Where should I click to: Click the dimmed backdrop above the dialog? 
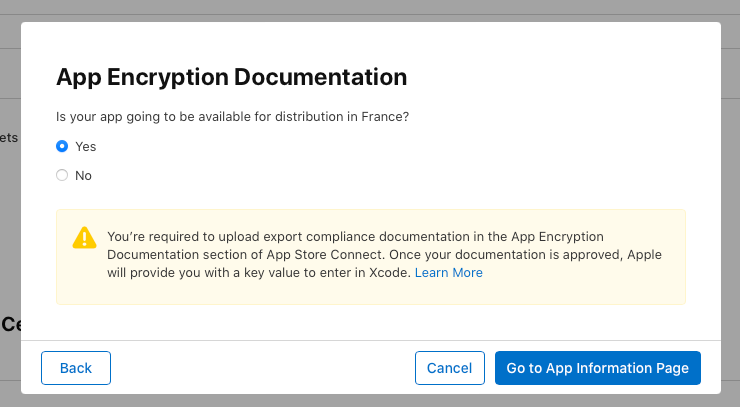(x=370, y=10)
